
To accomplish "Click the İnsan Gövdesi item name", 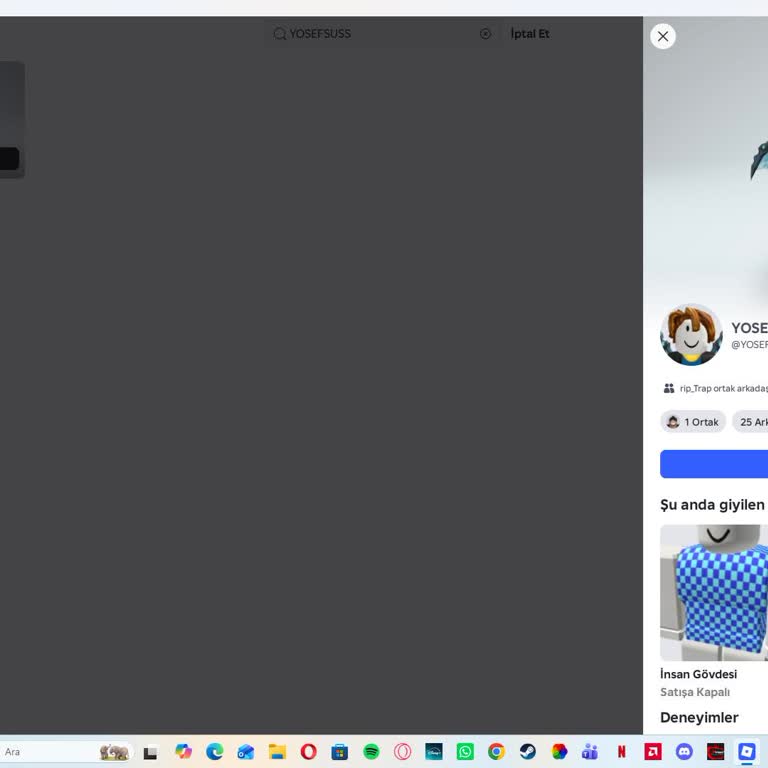I will (x=698, y=674).
